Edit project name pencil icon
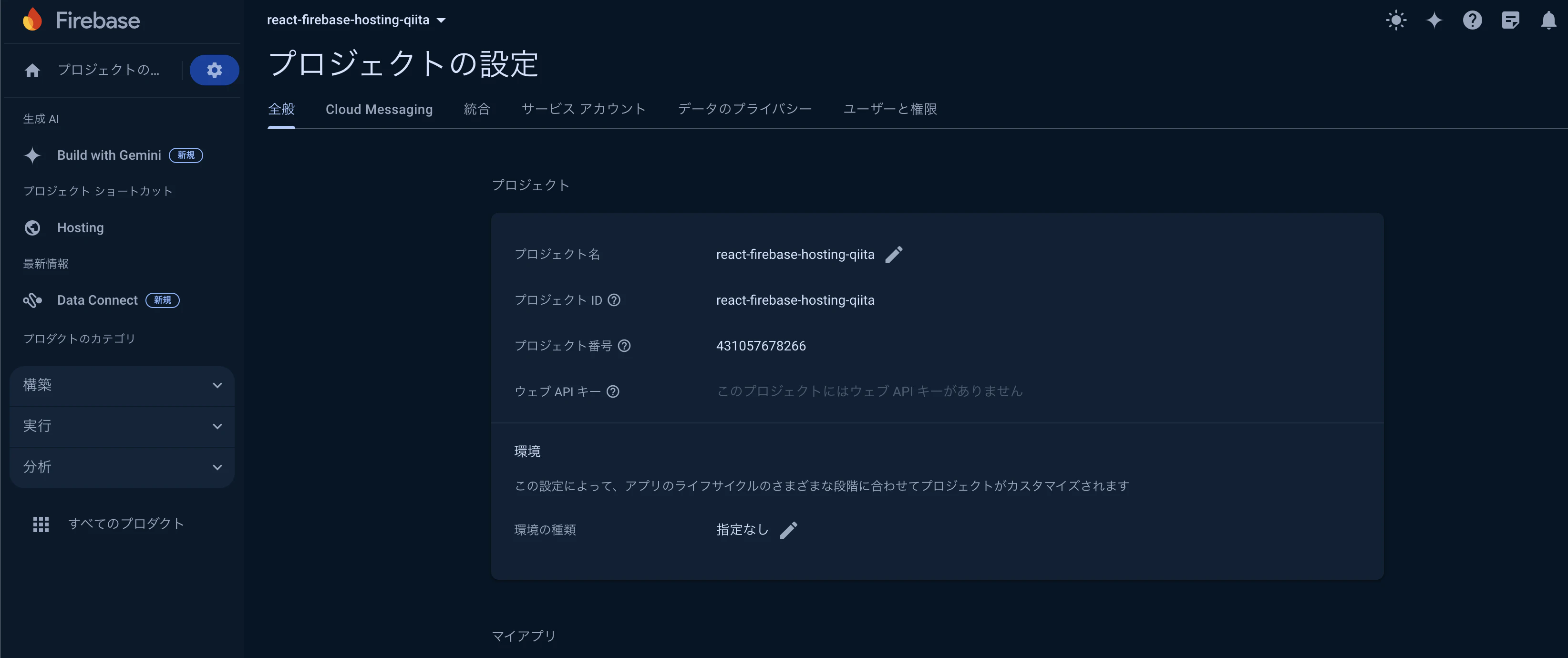This screenshot has width=1568, height=658. point(894,255)
